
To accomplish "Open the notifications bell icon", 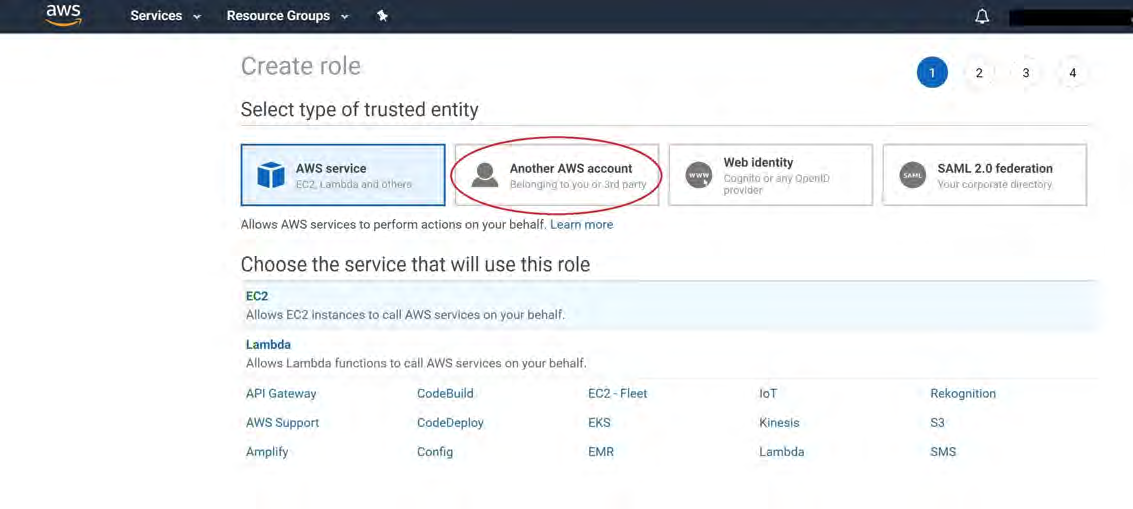I will 982,16.
